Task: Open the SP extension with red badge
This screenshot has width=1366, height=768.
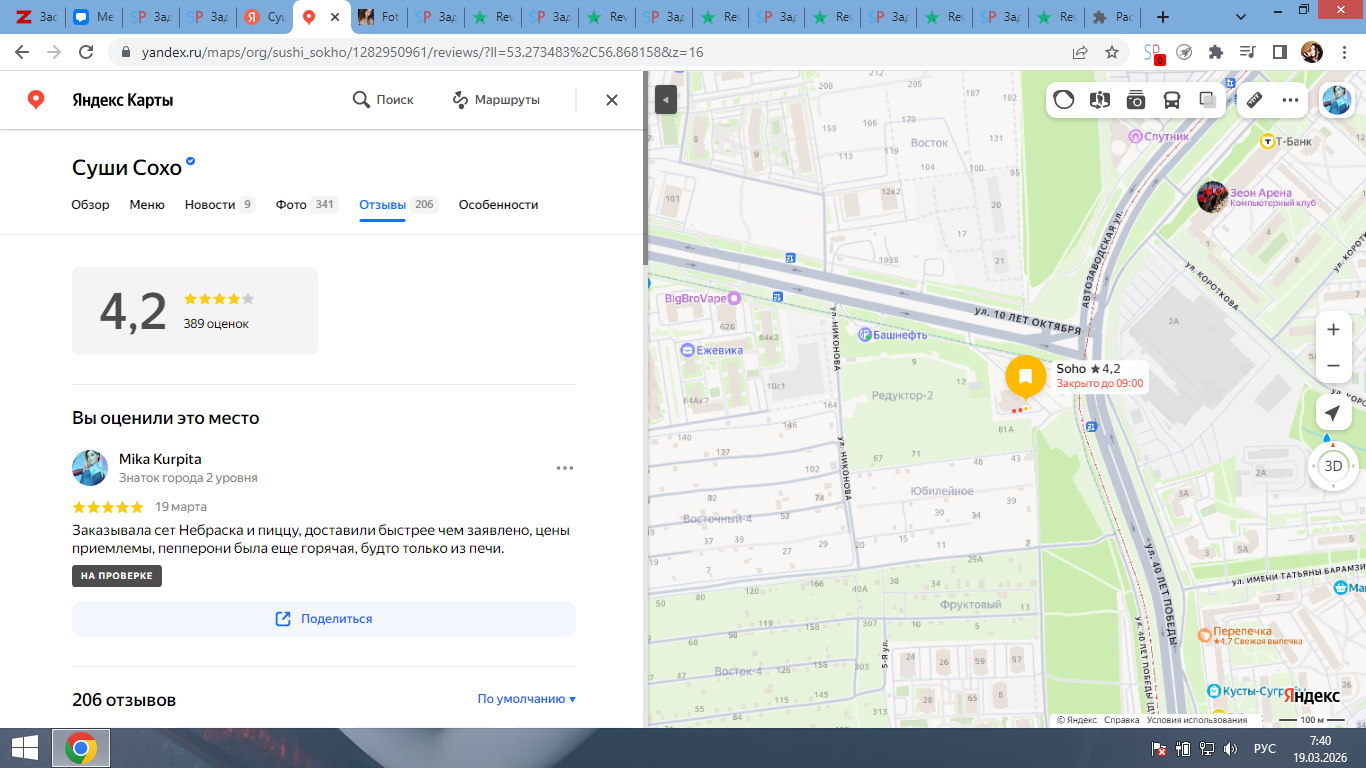Action: (1153, 53)
